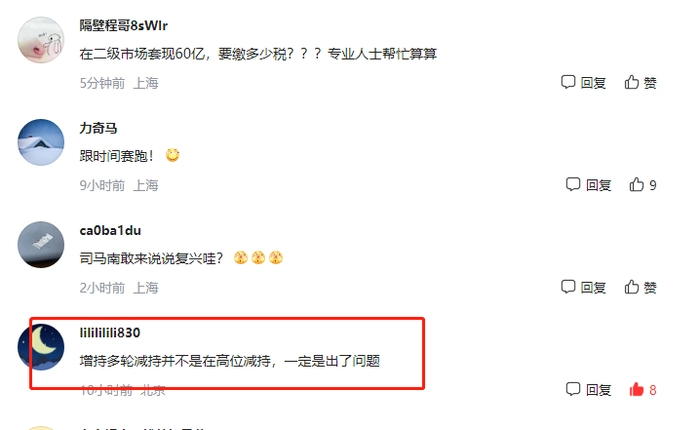Open ca0ba1du's grey laptop avatar
Screen dimensions: 700x430
(x=41, y=245)
